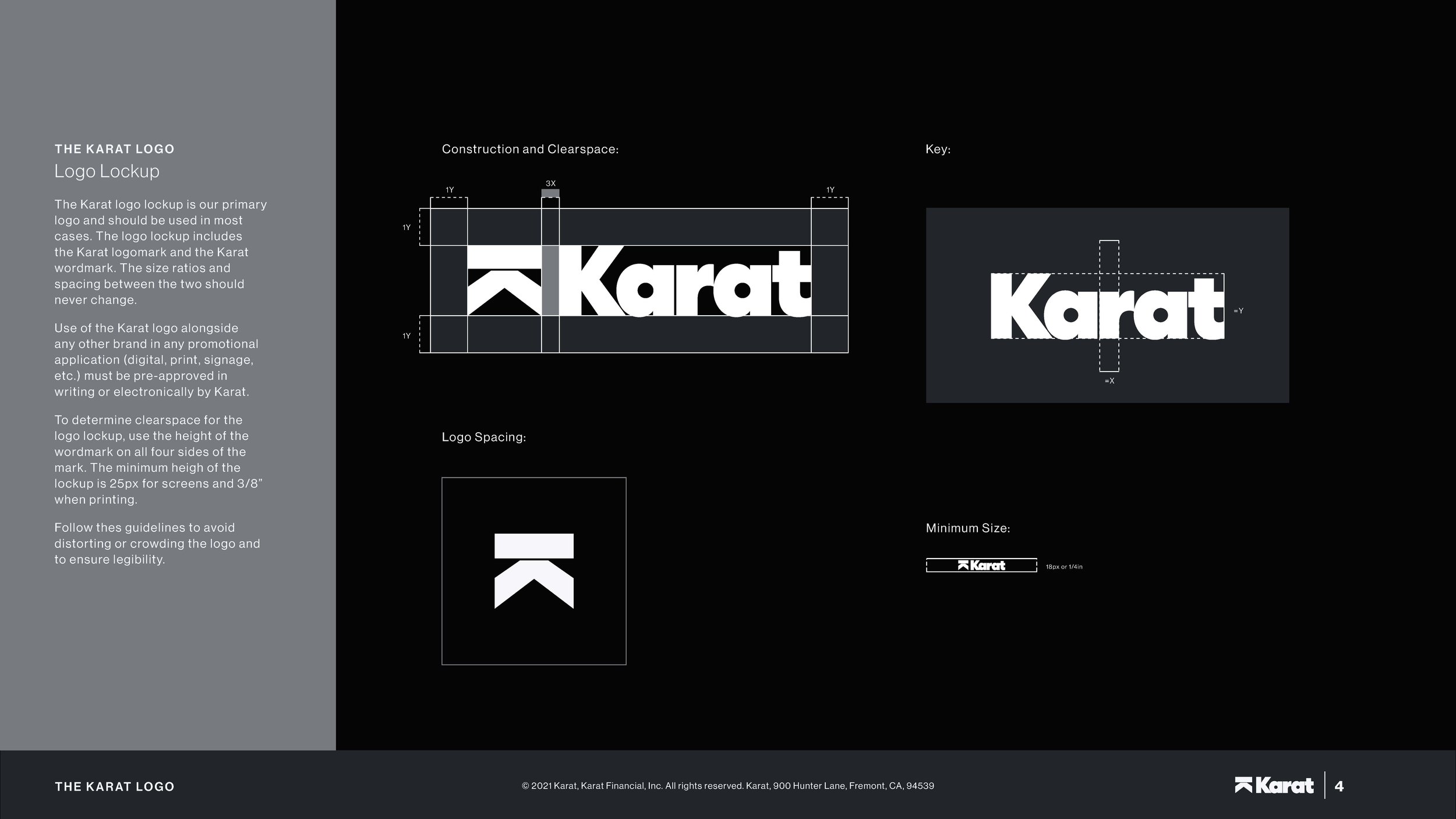Click the 'Minimum Size:' heading

pos(968,528)
